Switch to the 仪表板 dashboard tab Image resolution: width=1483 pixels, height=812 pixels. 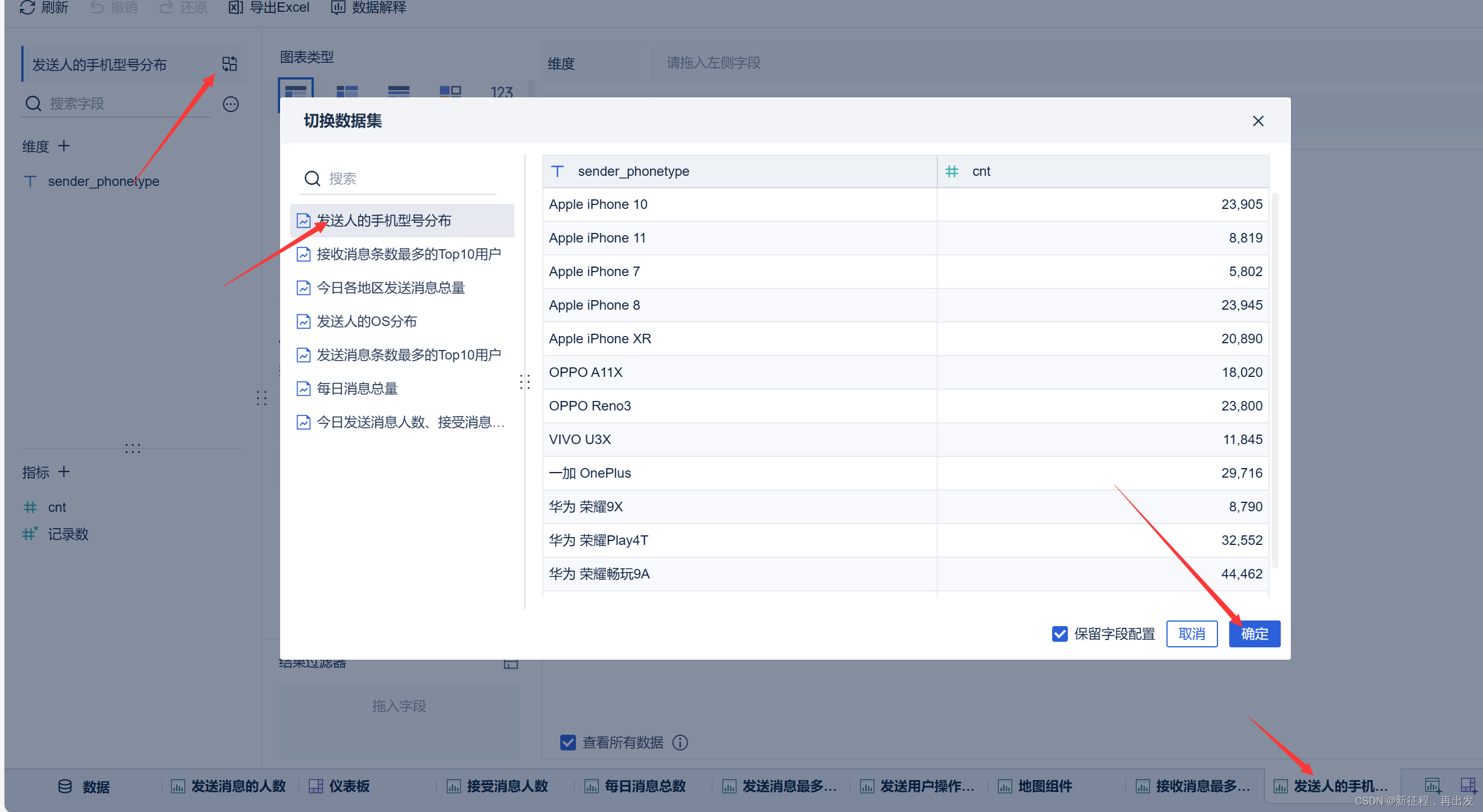340,787
